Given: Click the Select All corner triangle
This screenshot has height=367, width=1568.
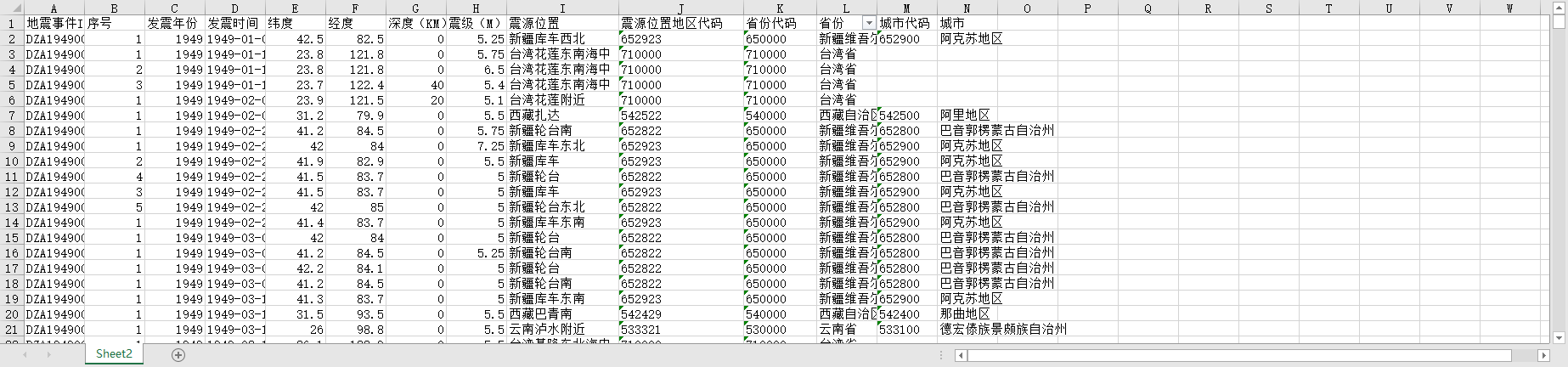Looking at the screenshot, I should point(12,8).
